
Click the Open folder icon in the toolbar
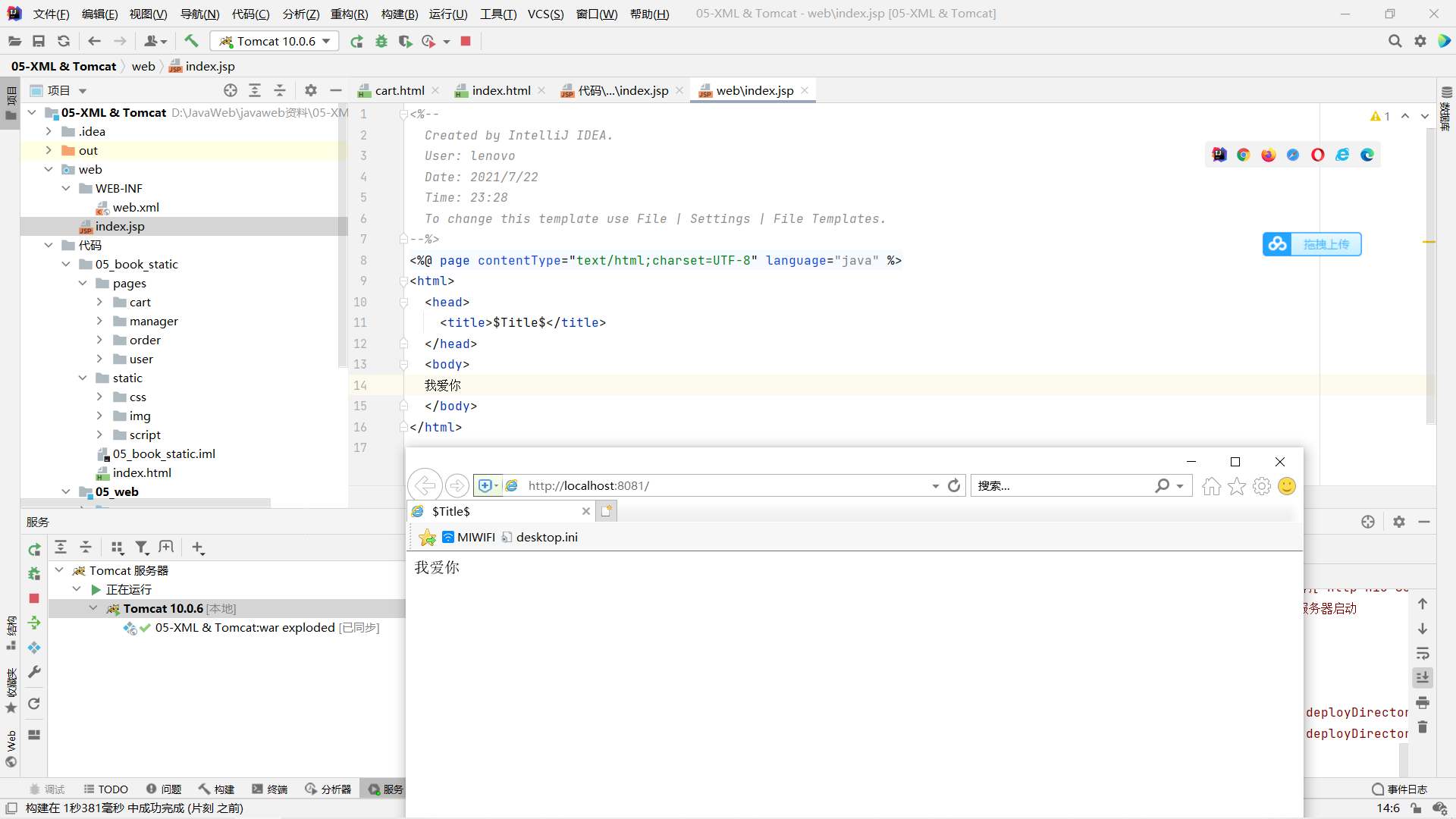coord(14,41)
